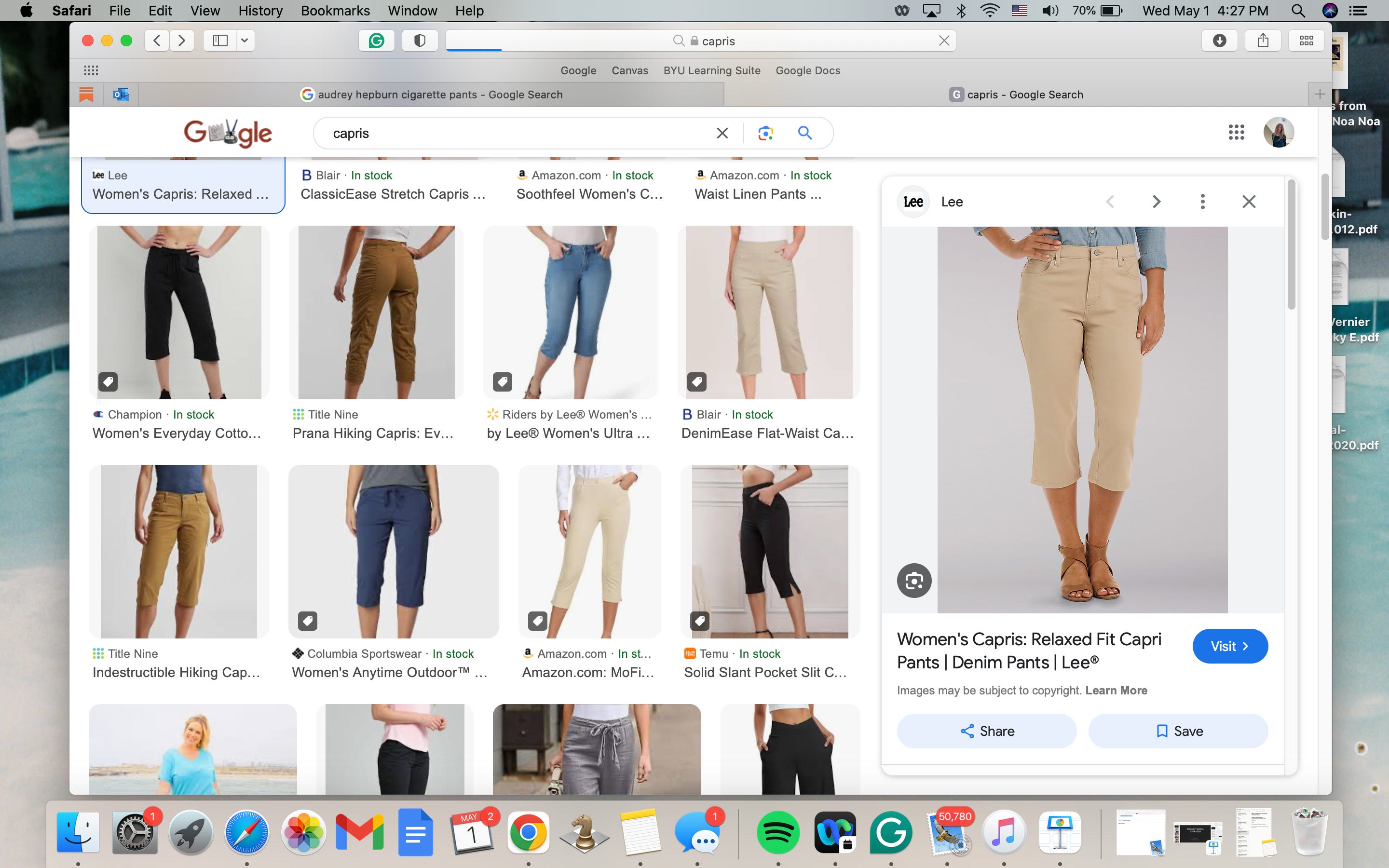
Task: Open the BYU Learning Suite favorite
Action: (712, 70)
